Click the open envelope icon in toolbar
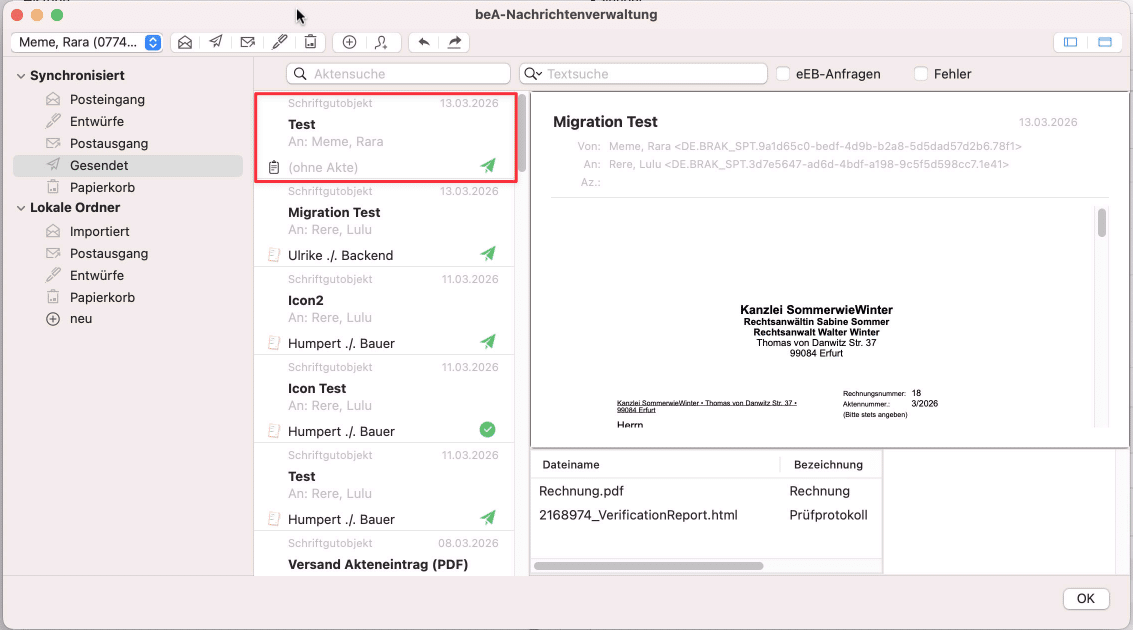The width and height of the screenshot is (1133, 630). click(184, 42)
